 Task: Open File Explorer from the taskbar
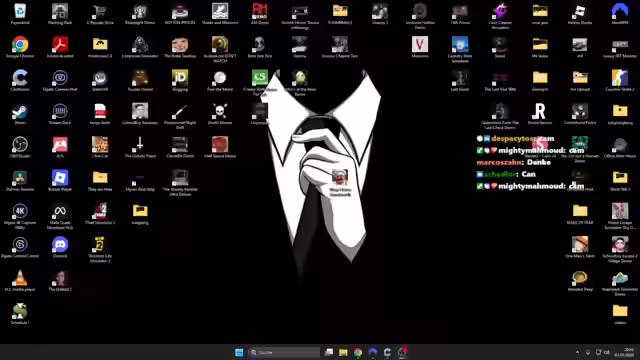click(343, 352)
